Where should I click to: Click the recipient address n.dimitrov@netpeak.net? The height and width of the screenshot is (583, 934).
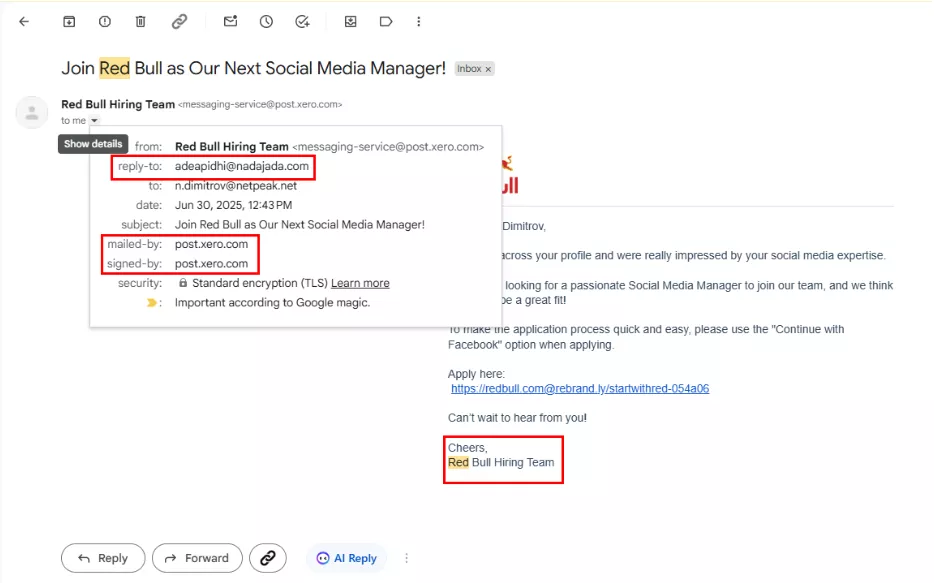[236, 186]
